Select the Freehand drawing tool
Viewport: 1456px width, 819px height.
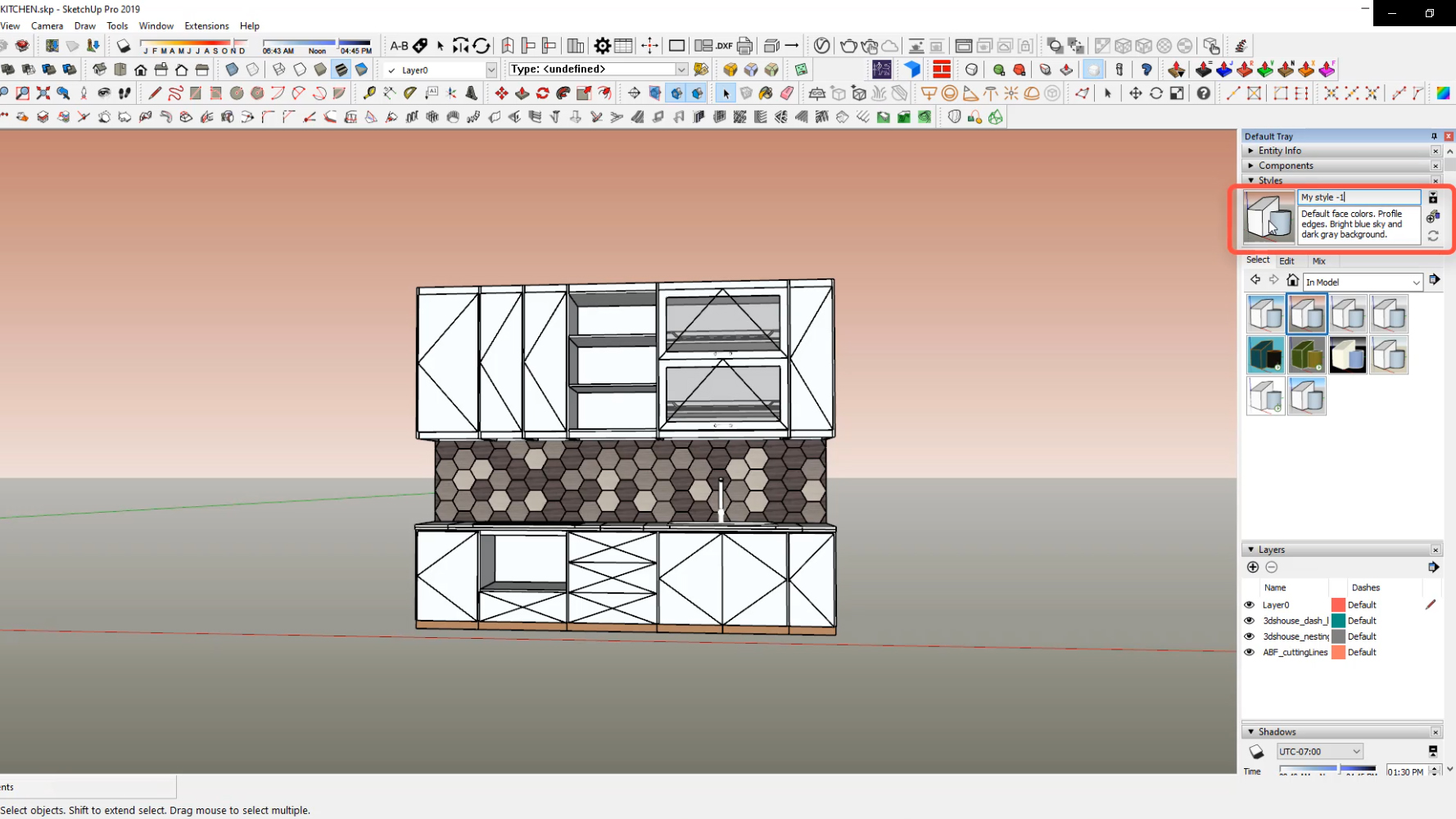(x=175, y=93)
